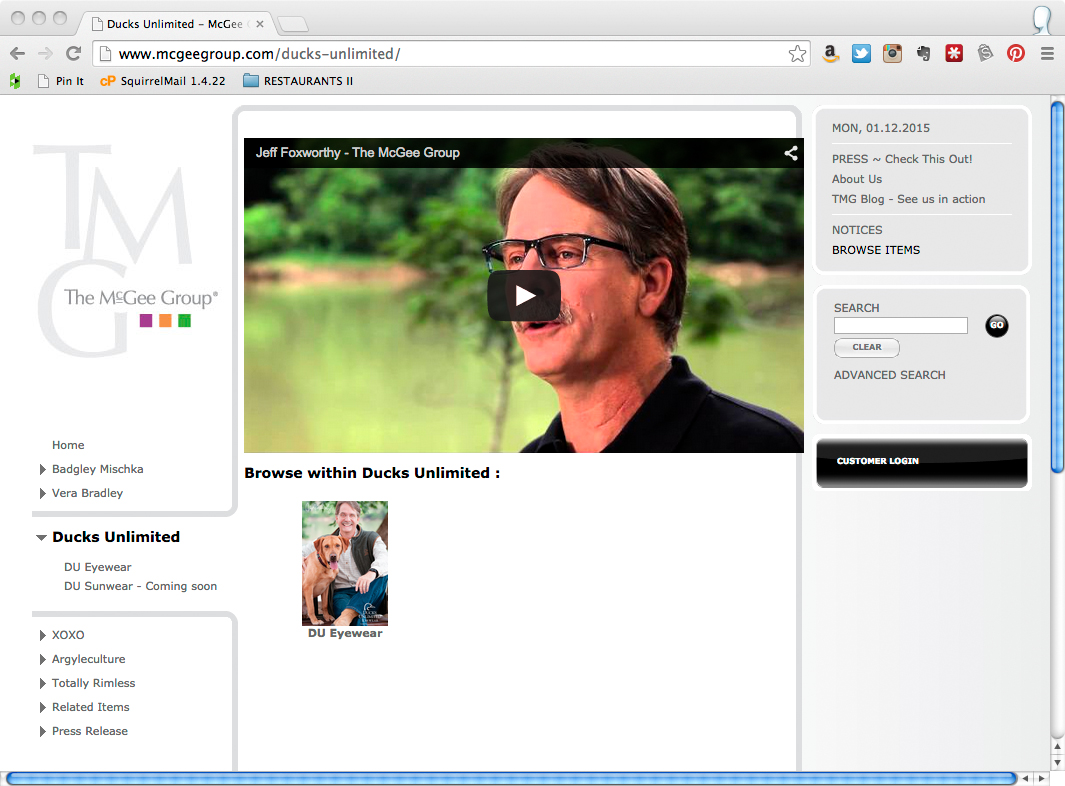Open the NOTICES section
Viewport: 1065px width, 786px height.
(857, 230)
